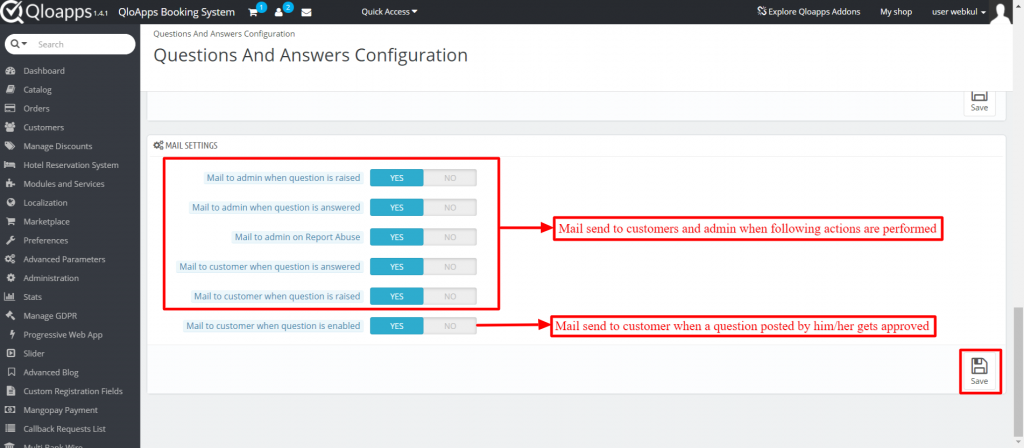Viewport: 1024px width, 448px height.
Task: Open the Quick Access dropdown
Action: tap(389, 12)
